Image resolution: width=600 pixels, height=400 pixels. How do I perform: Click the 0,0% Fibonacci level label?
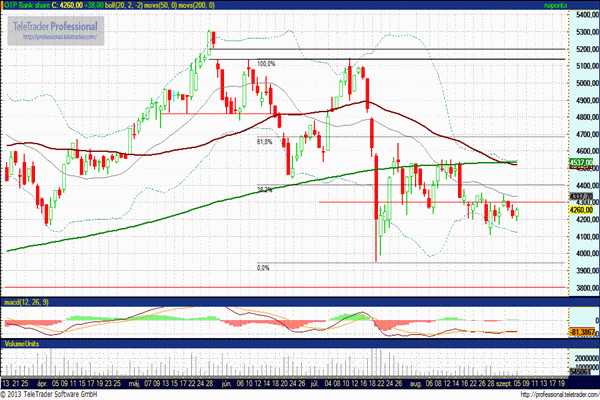264,267
